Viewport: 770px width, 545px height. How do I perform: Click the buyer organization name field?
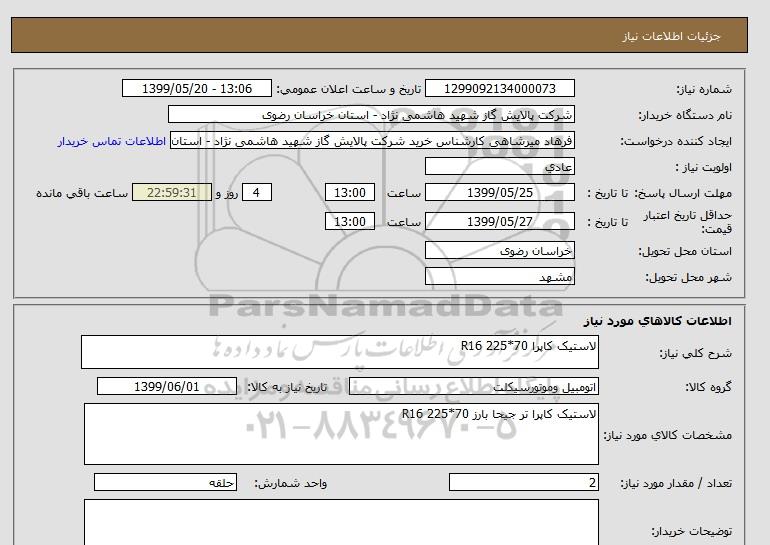pyautogui.click(x=372, y=115)
